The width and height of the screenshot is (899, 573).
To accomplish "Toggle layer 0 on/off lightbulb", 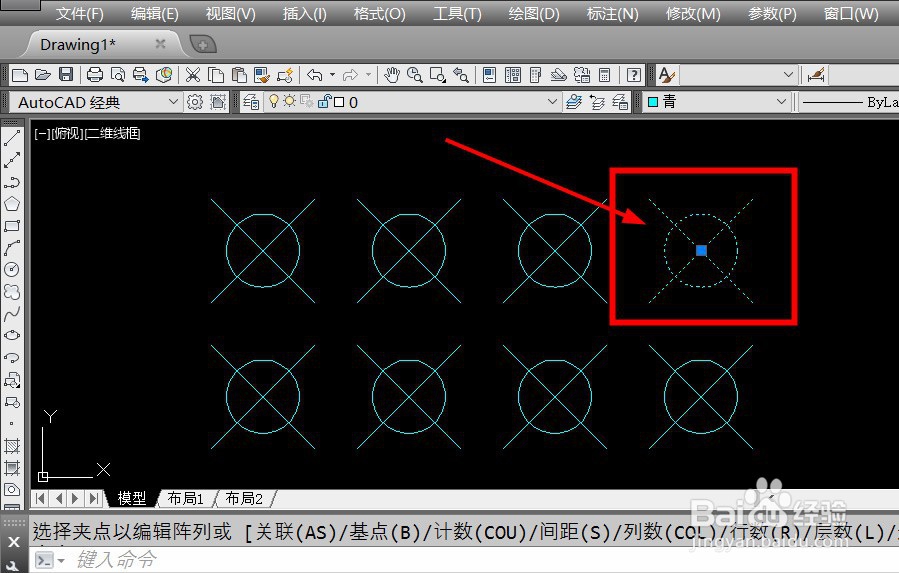I will (x=274, y=102).
